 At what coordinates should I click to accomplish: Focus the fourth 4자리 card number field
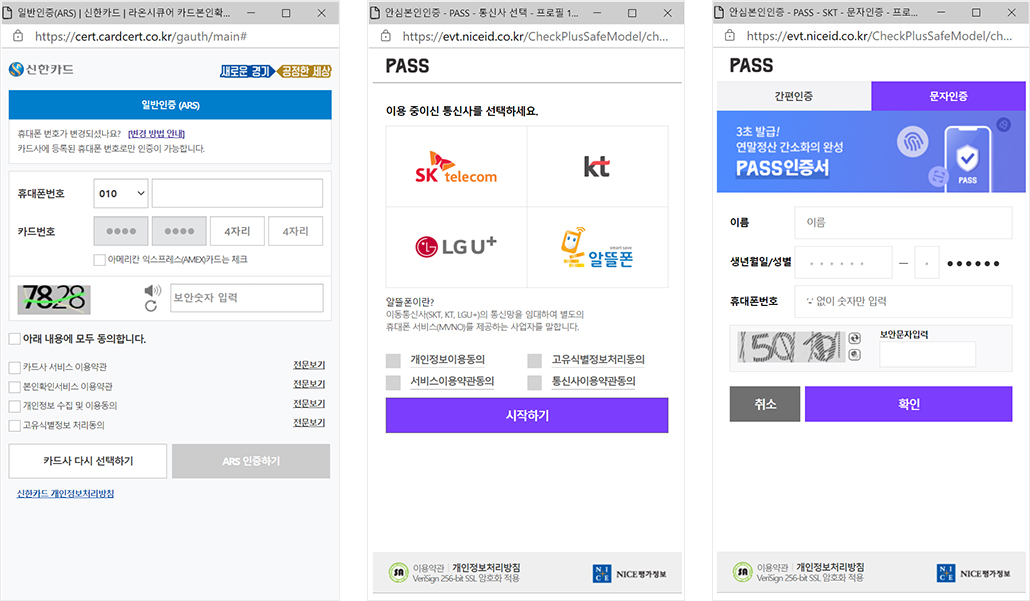296,231
